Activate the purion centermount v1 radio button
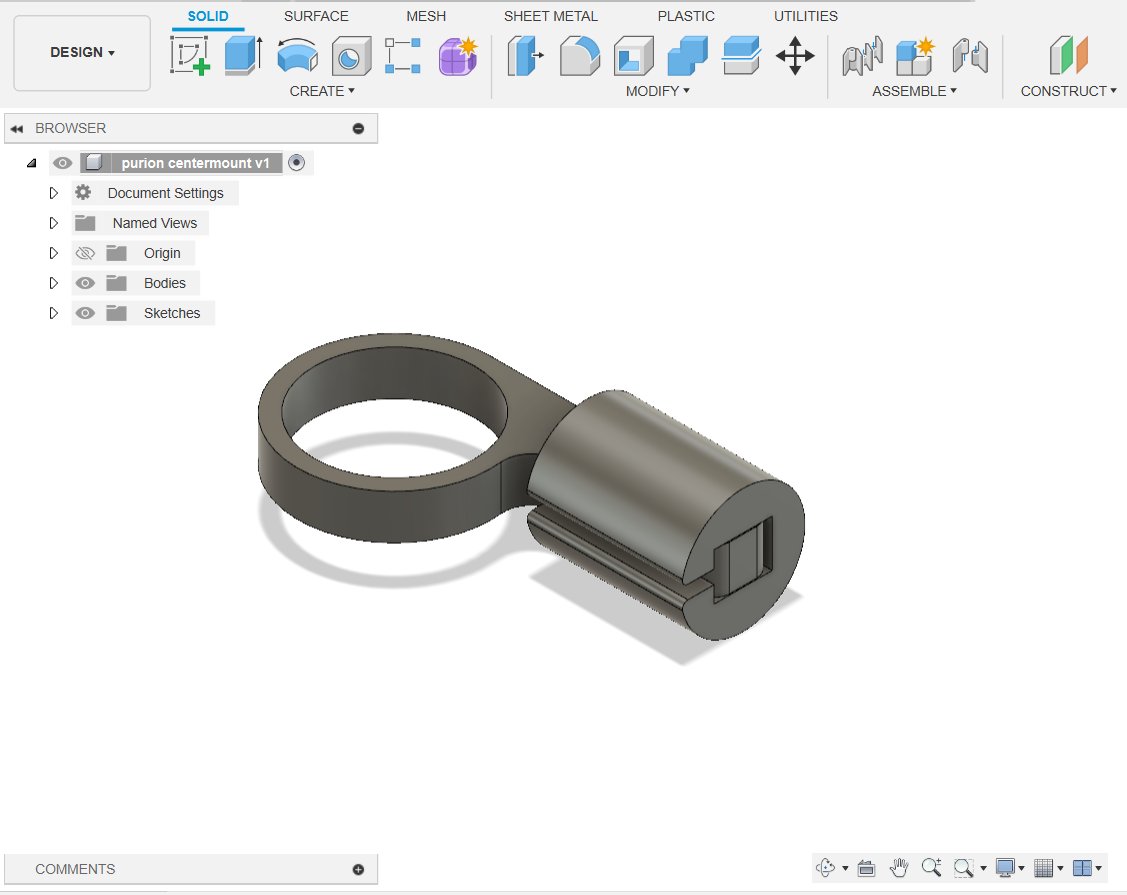 (296, 163)
